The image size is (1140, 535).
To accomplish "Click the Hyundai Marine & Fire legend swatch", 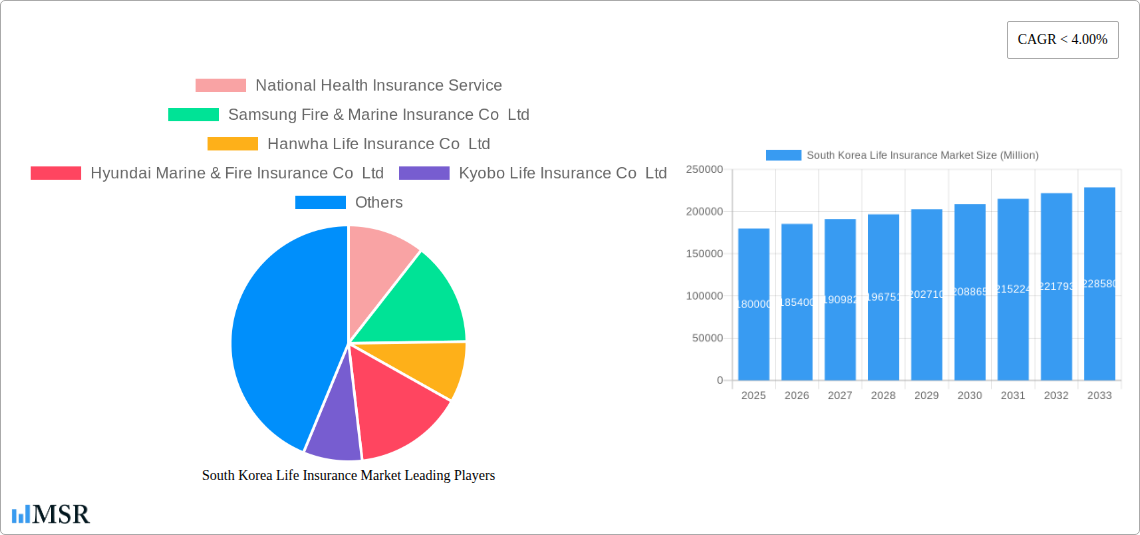I will tap(56, 173).
